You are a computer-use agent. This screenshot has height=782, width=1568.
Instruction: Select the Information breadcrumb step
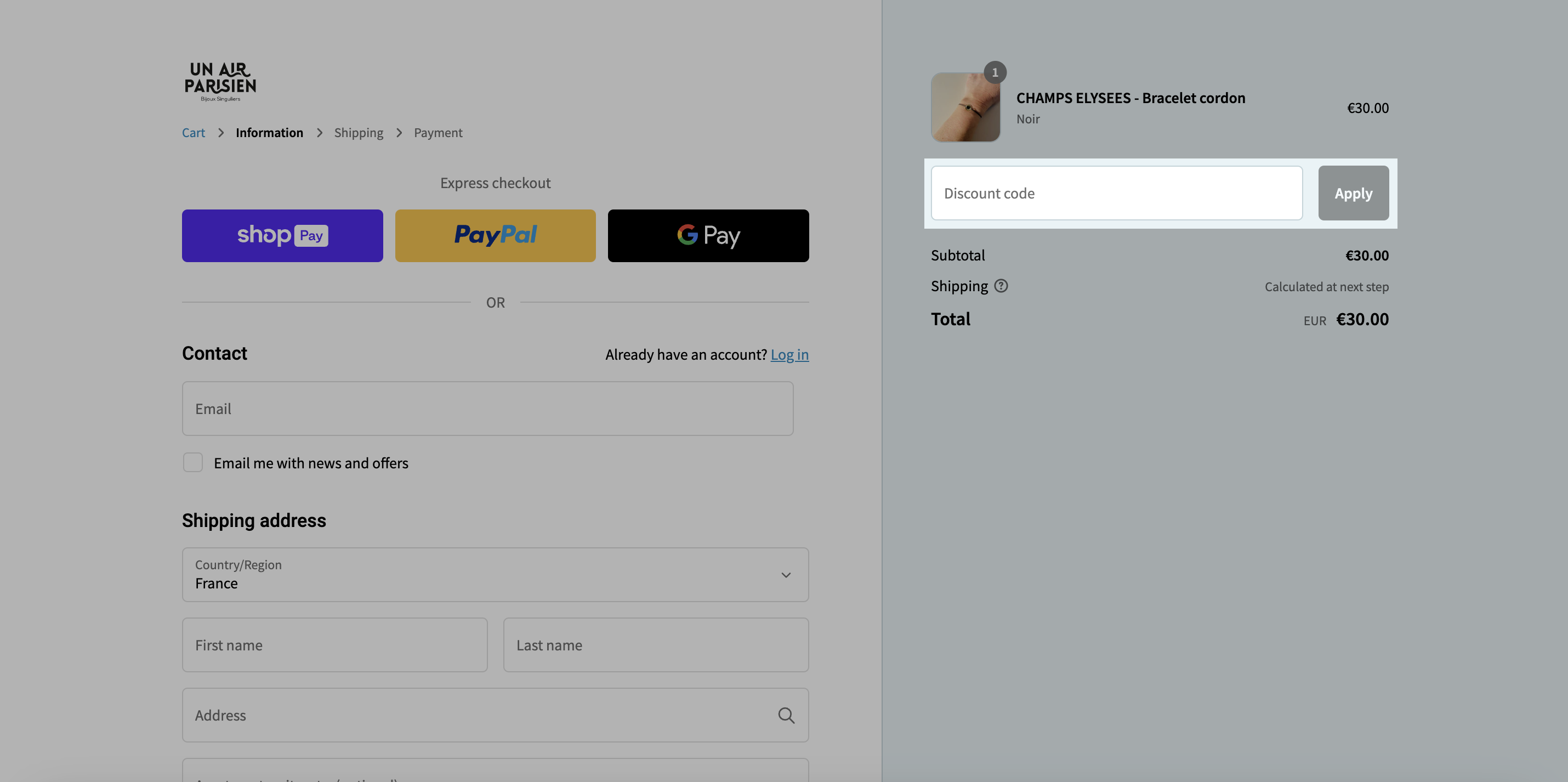(269, 133)
